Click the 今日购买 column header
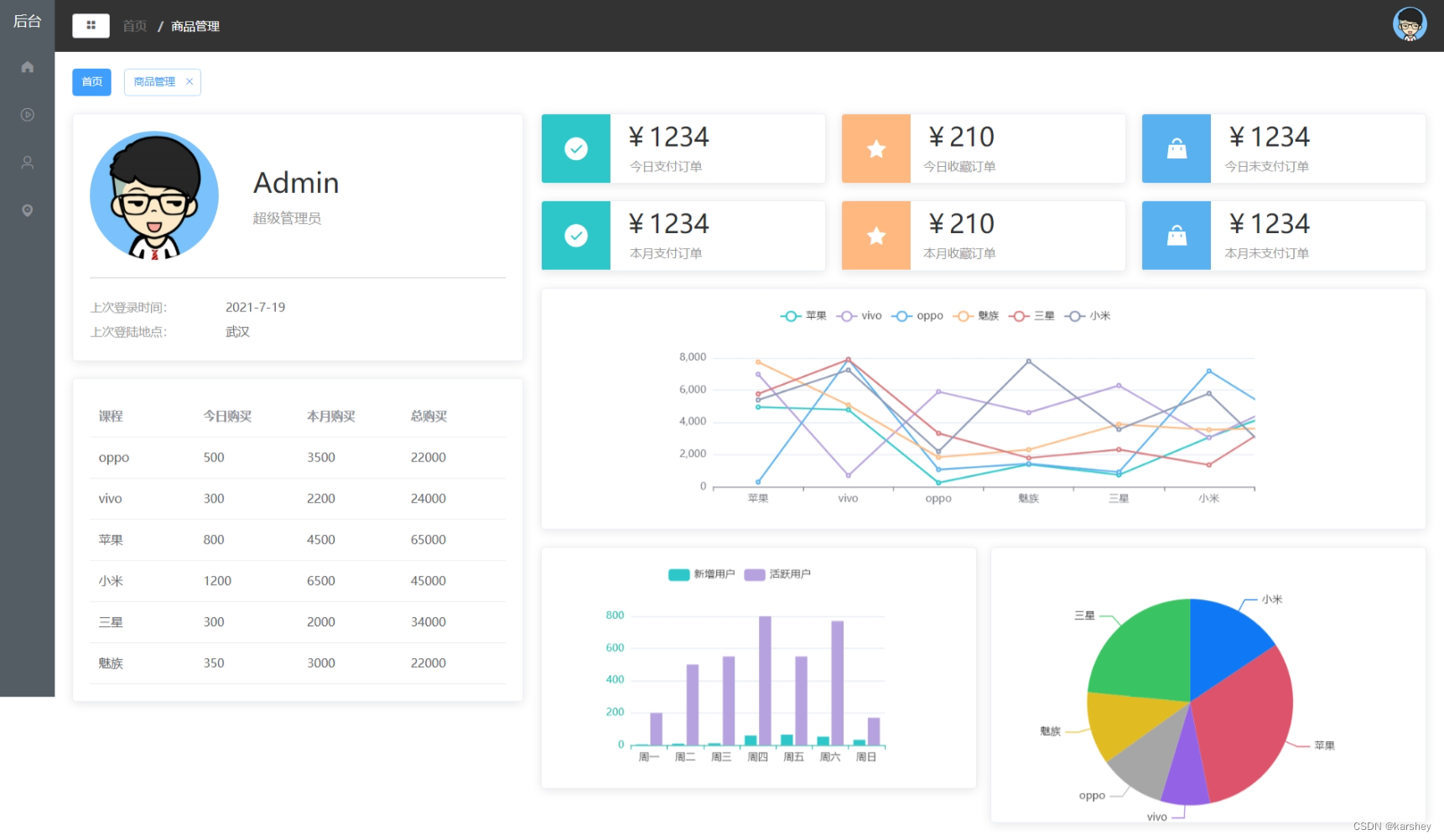This screenshot has height=840, width=1444. coord(227,417)
